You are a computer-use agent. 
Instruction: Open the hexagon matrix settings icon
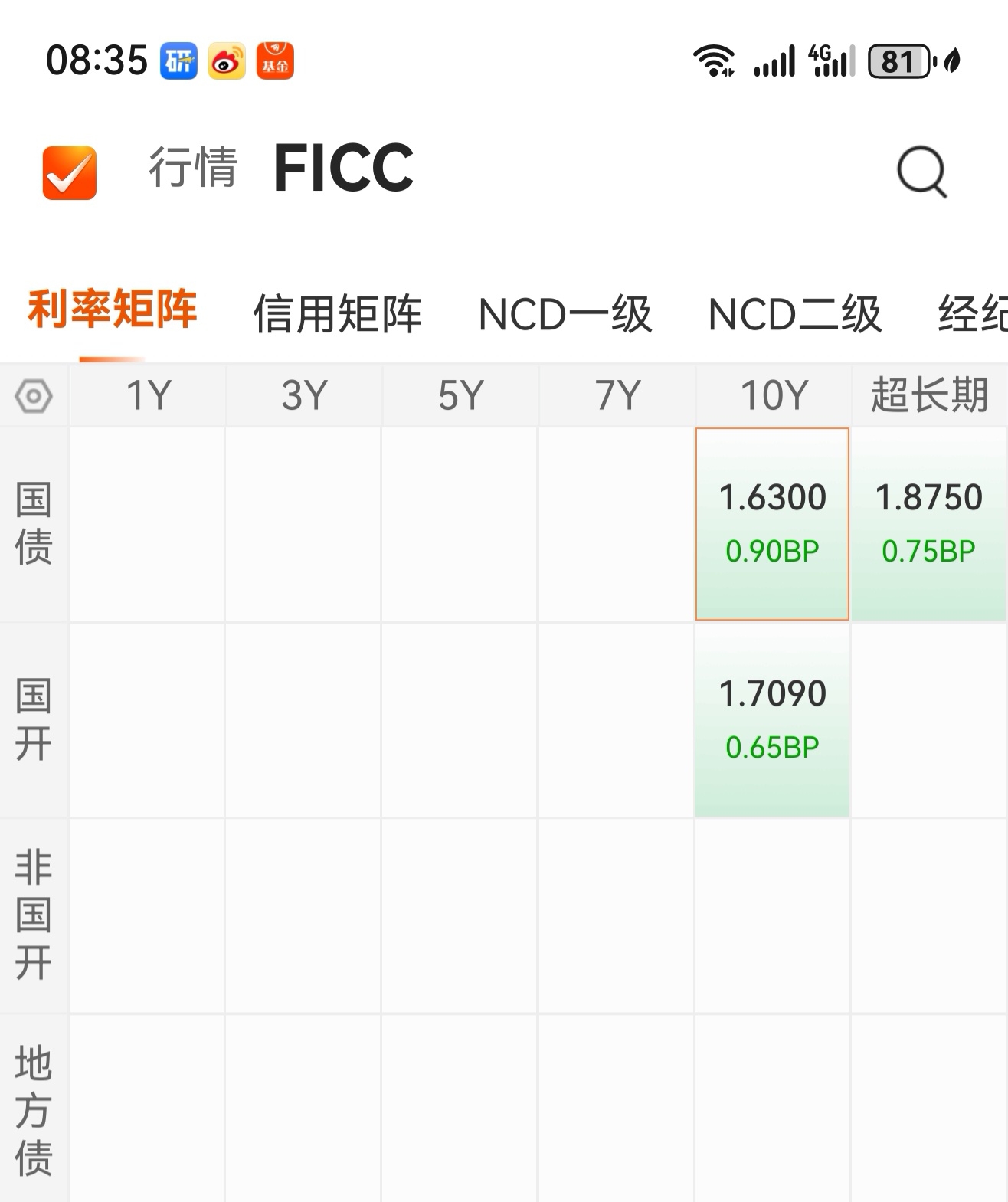click(x=34, y=396)
